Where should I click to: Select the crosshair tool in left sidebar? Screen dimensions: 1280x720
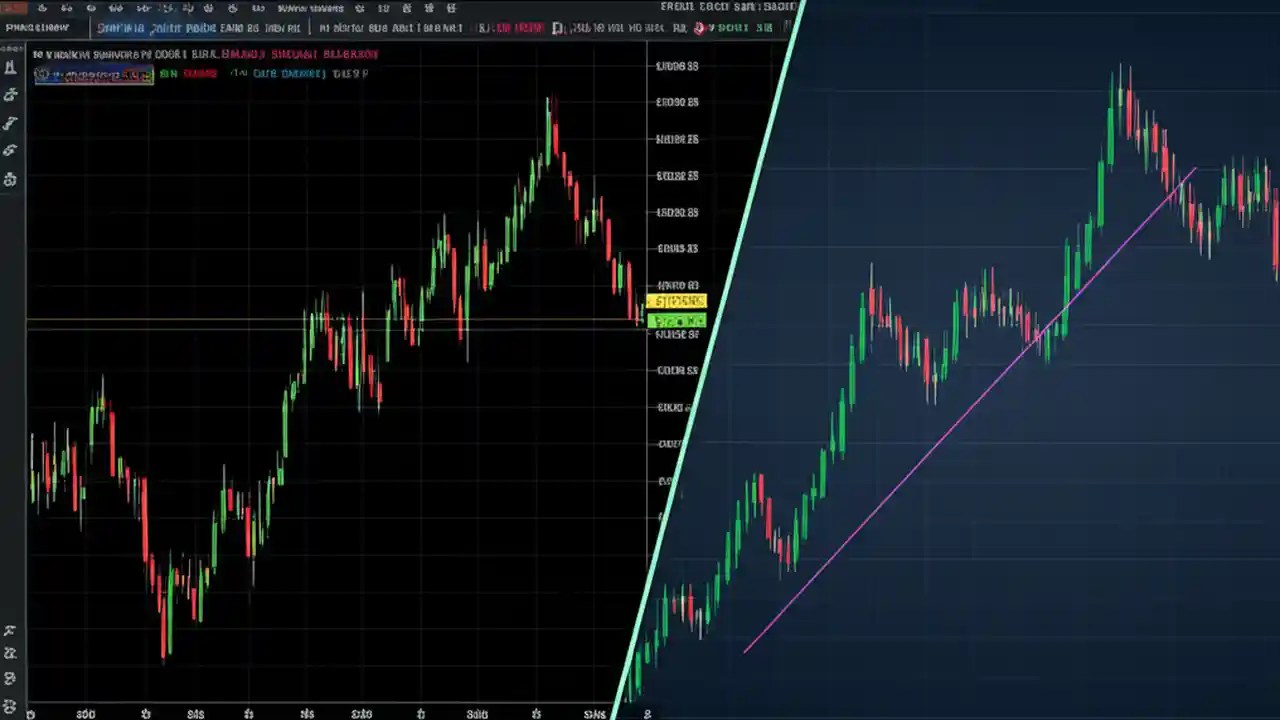tap(11, 66)
